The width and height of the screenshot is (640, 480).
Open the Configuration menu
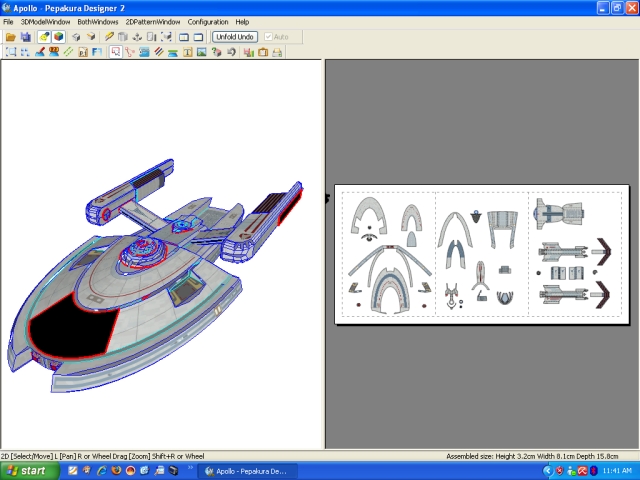(208, 22)
